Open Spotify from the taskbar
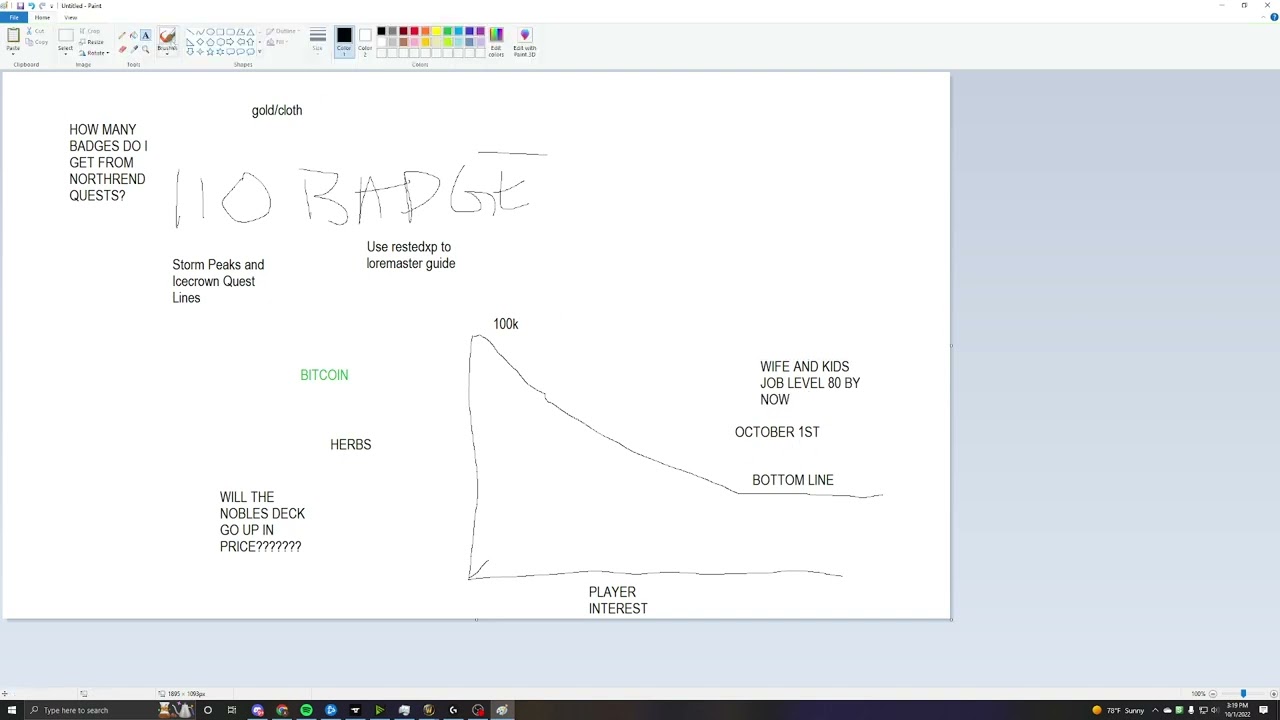Image resolution: width=1280 pixels, height=720 pixels. click(306, 710)
